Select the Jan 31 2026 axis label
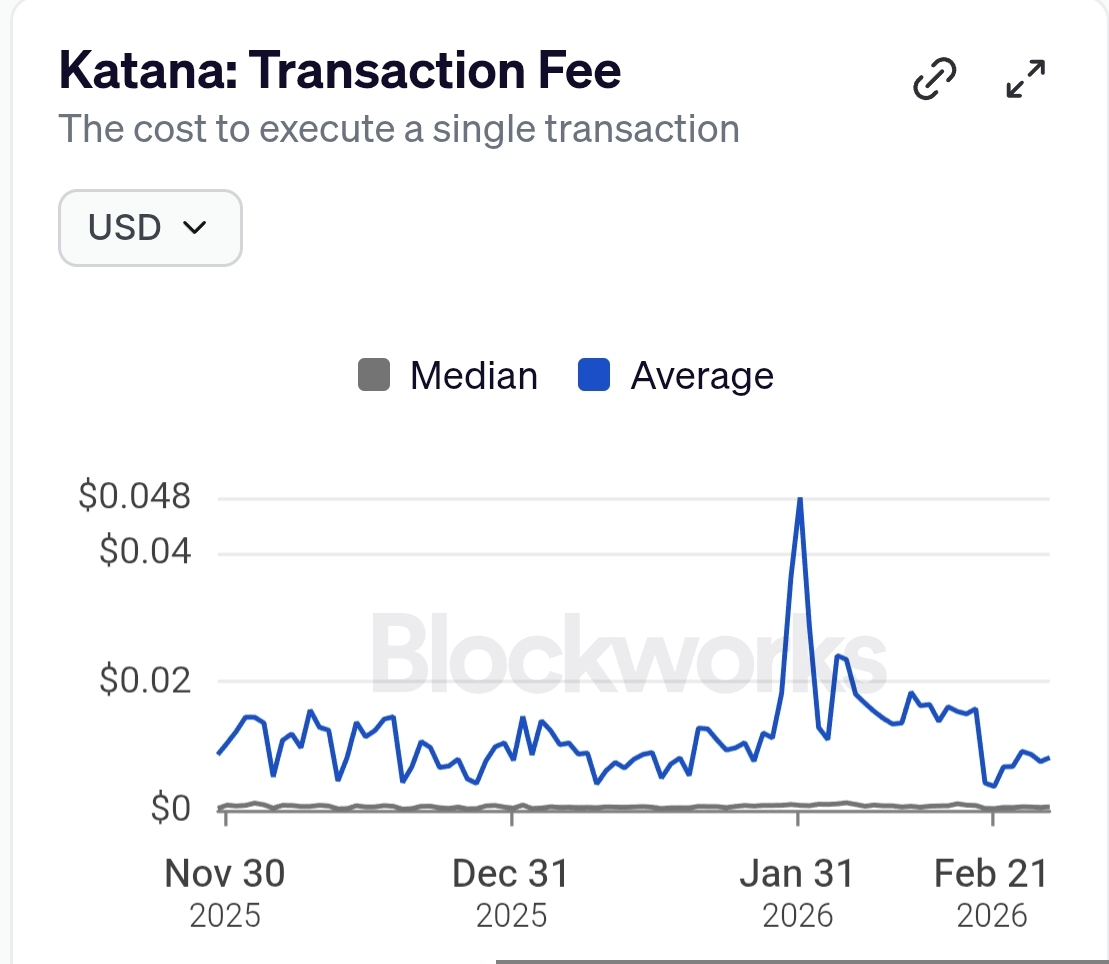 pyautogui.click(x=797, y=888)
